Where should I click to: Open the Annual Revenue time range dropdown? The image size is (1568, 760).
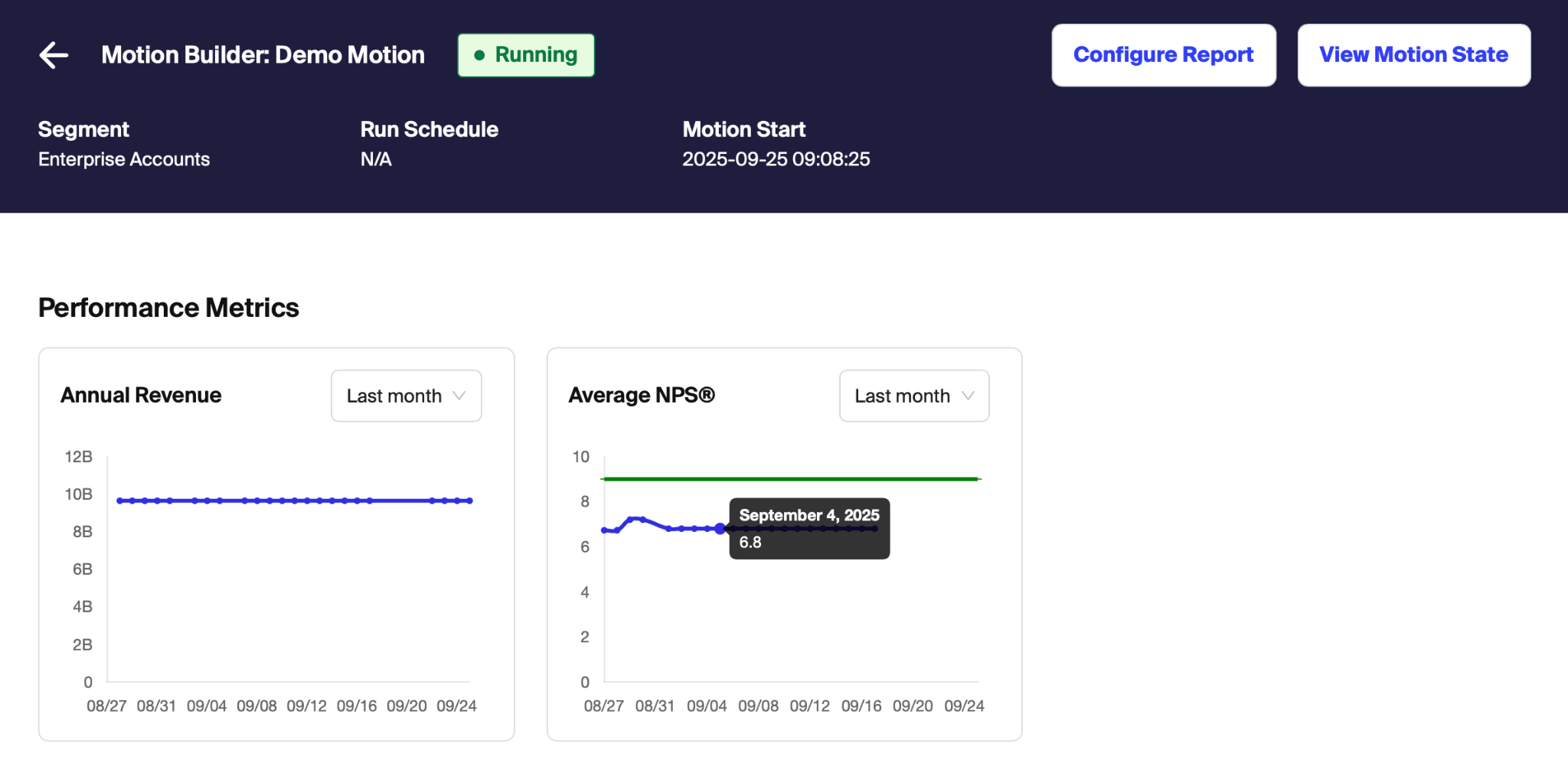(x=406, y=396)
